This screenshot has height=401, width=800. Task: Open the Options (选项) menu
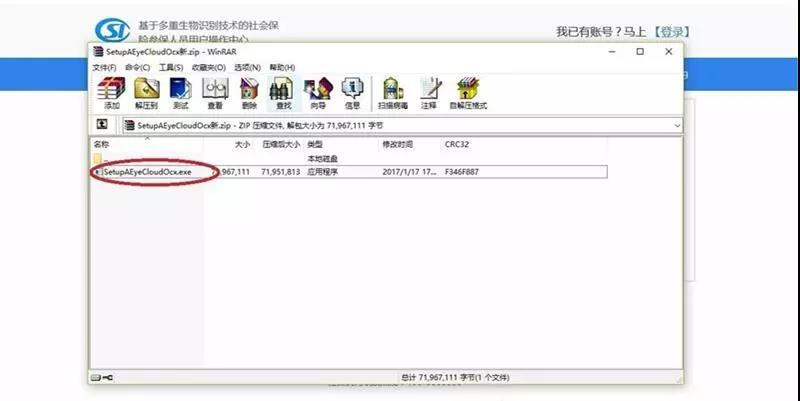tap(247, 67)
